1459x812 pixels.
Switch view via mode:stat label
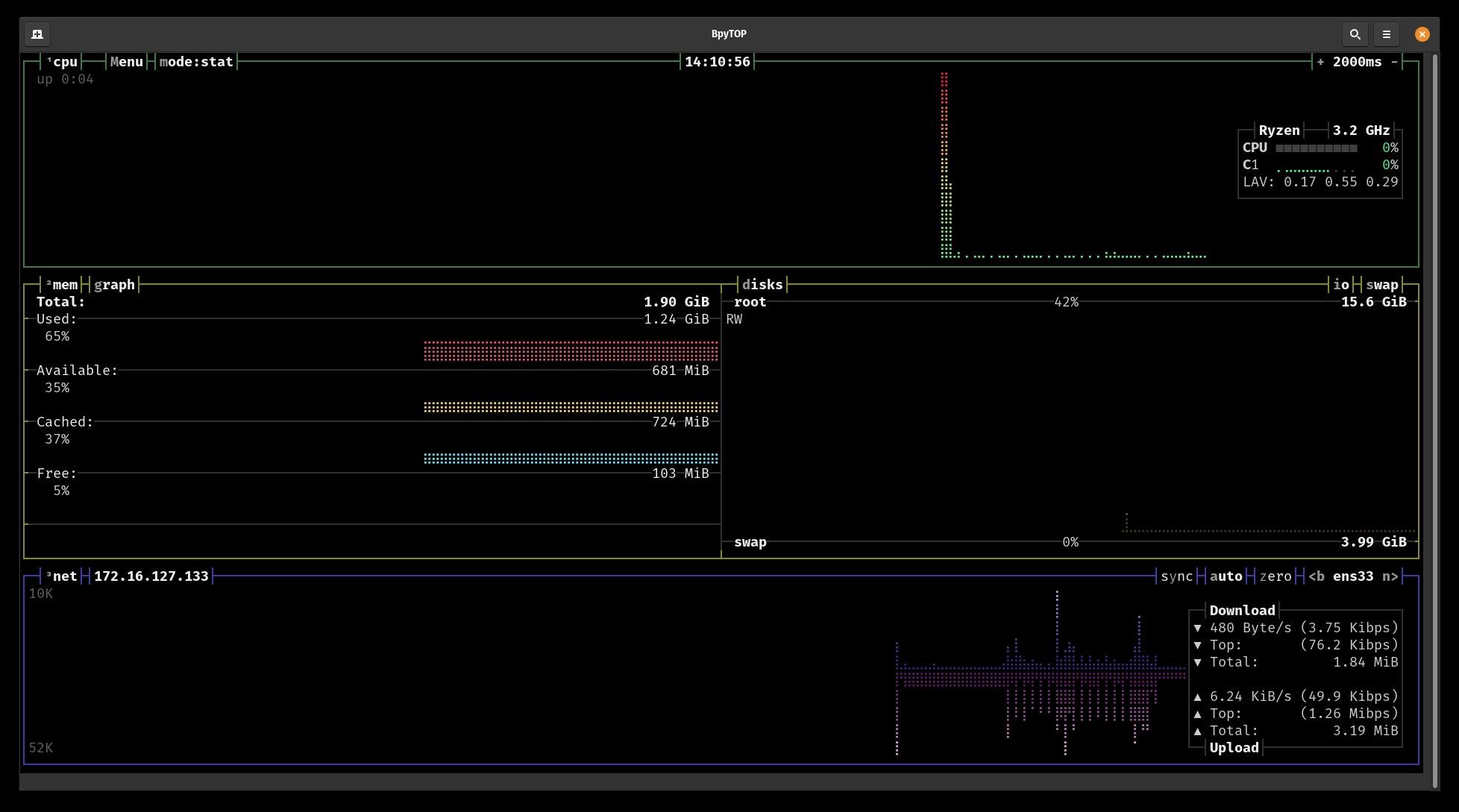pos(196,62)
